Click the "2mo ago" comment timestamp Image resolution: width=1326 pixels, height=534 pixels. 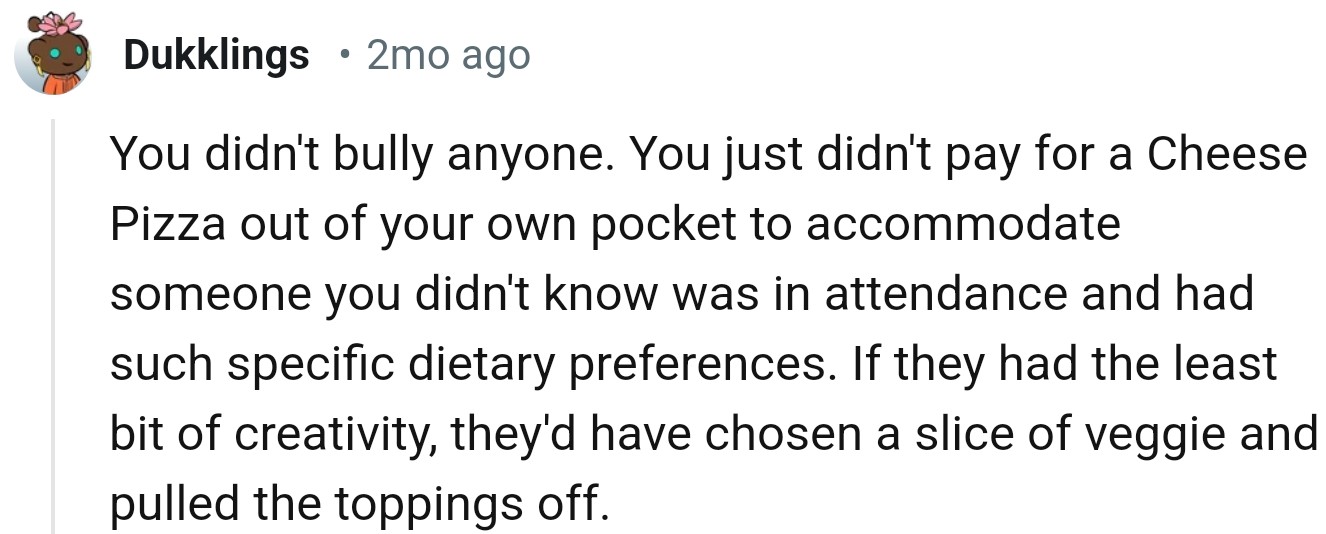(448, 56)
